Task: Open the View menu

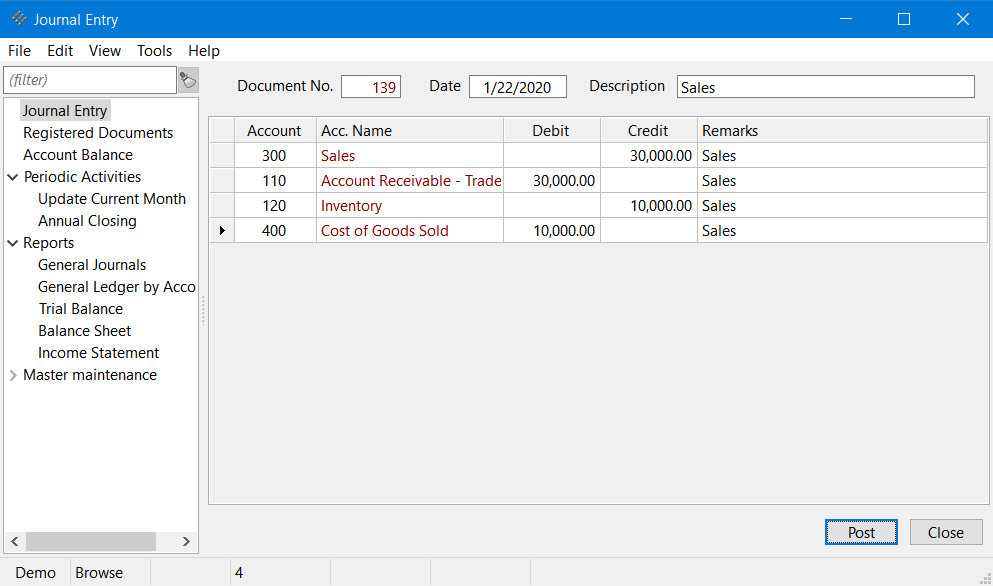Action: point(105,51)
